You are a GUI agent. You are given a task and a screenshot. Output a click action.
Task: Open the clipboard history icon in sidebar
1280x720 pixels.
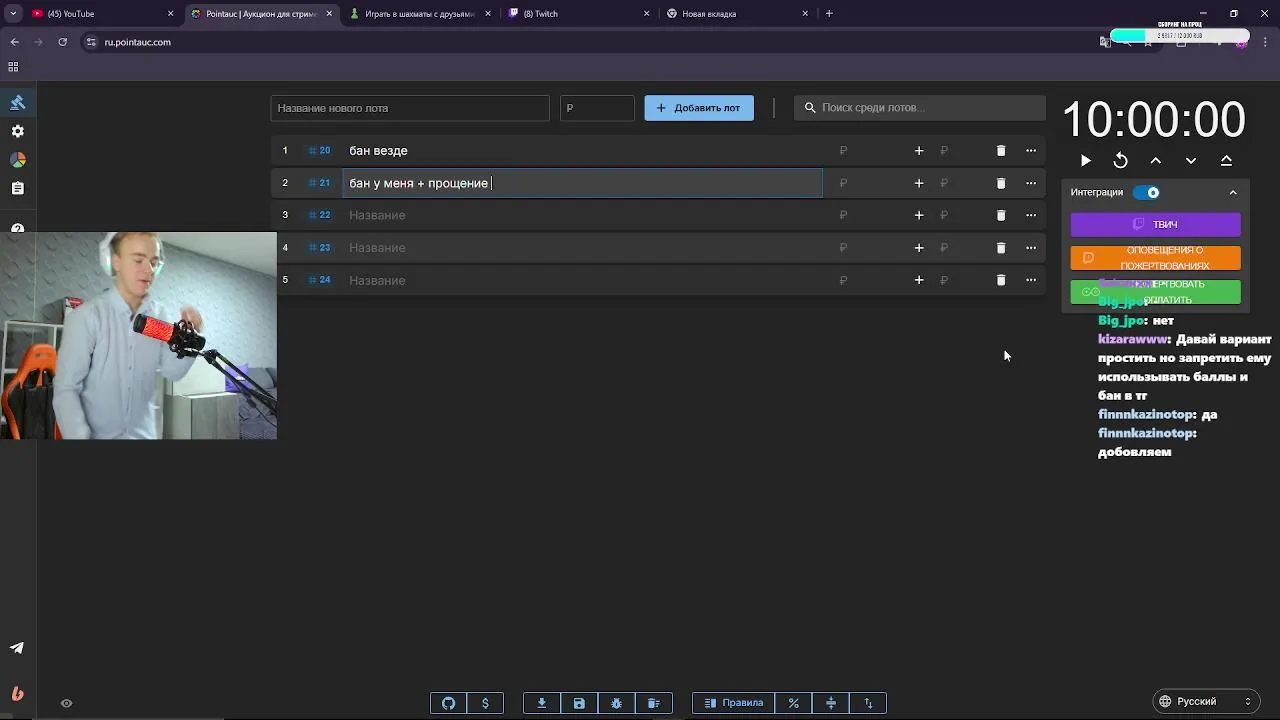click(17, 188)
